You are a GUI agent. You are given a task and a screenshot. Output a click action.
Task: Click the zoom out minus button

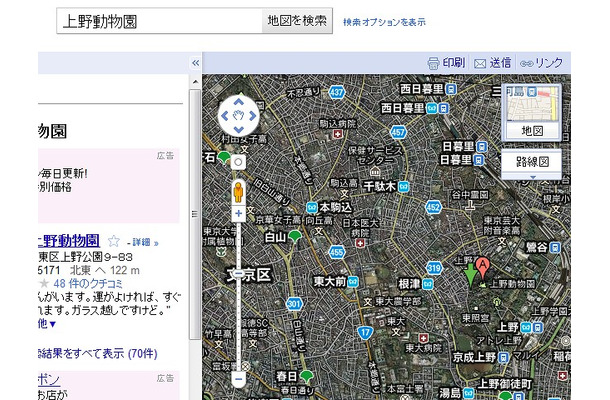238,379
